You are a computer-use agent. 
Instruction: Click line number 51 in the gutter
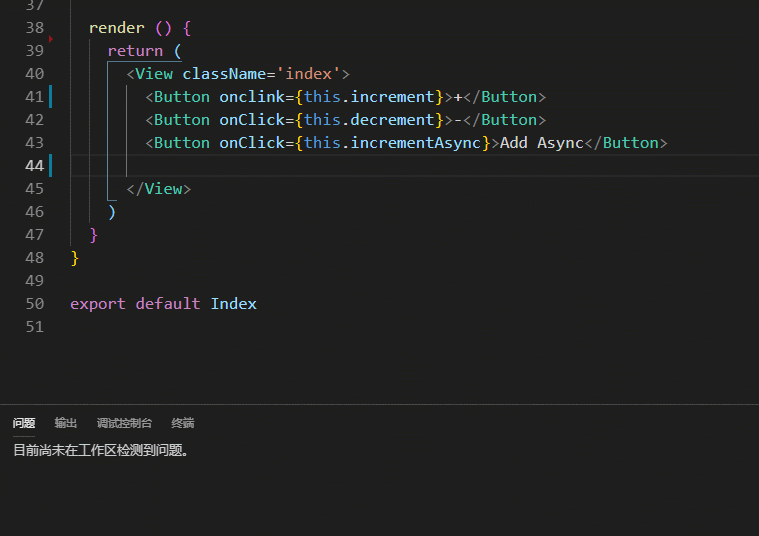(x=34, y=327)
